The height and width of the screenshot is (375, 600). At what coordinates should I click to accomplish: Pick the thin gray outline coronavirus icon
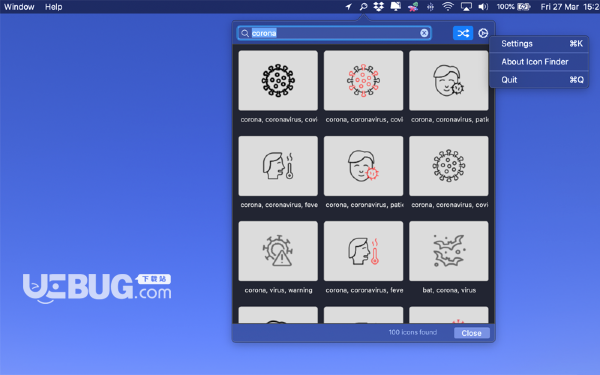[x=449, y=166]
